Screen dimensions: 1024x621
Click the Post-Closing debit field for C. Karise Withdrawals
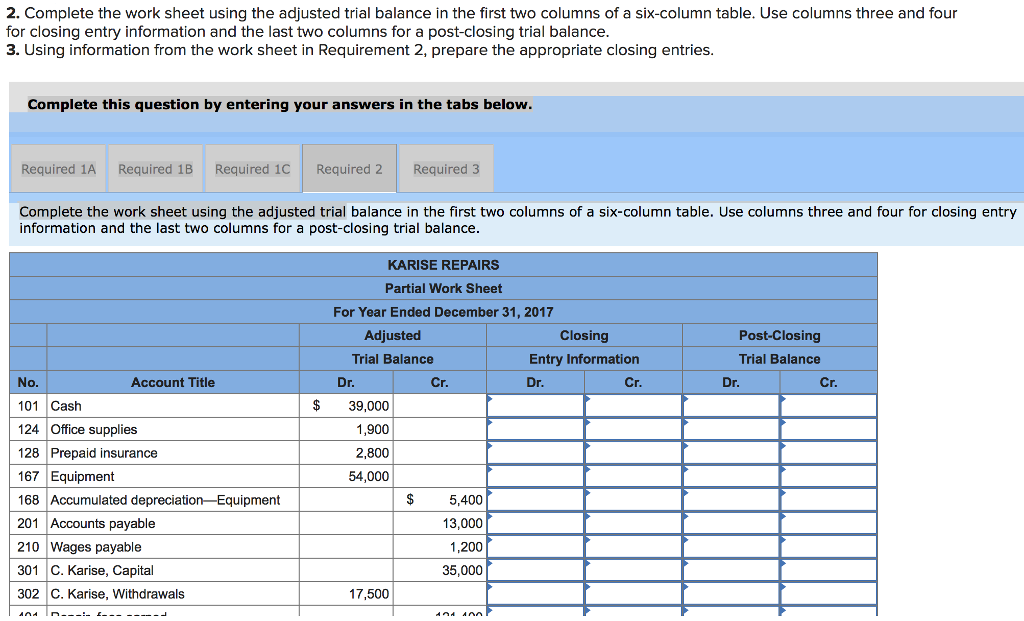[731, 593]
